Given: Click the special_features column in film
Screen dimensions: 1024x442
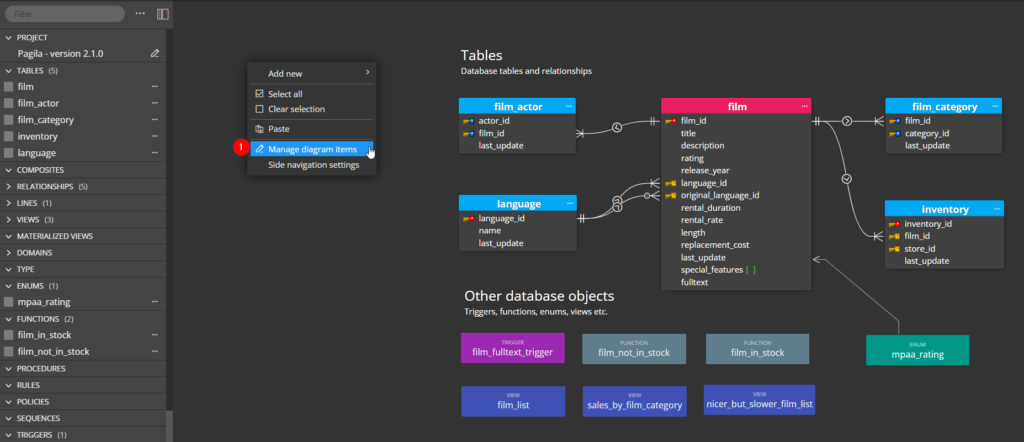Looking at the screenshot, I should (712, 270).
